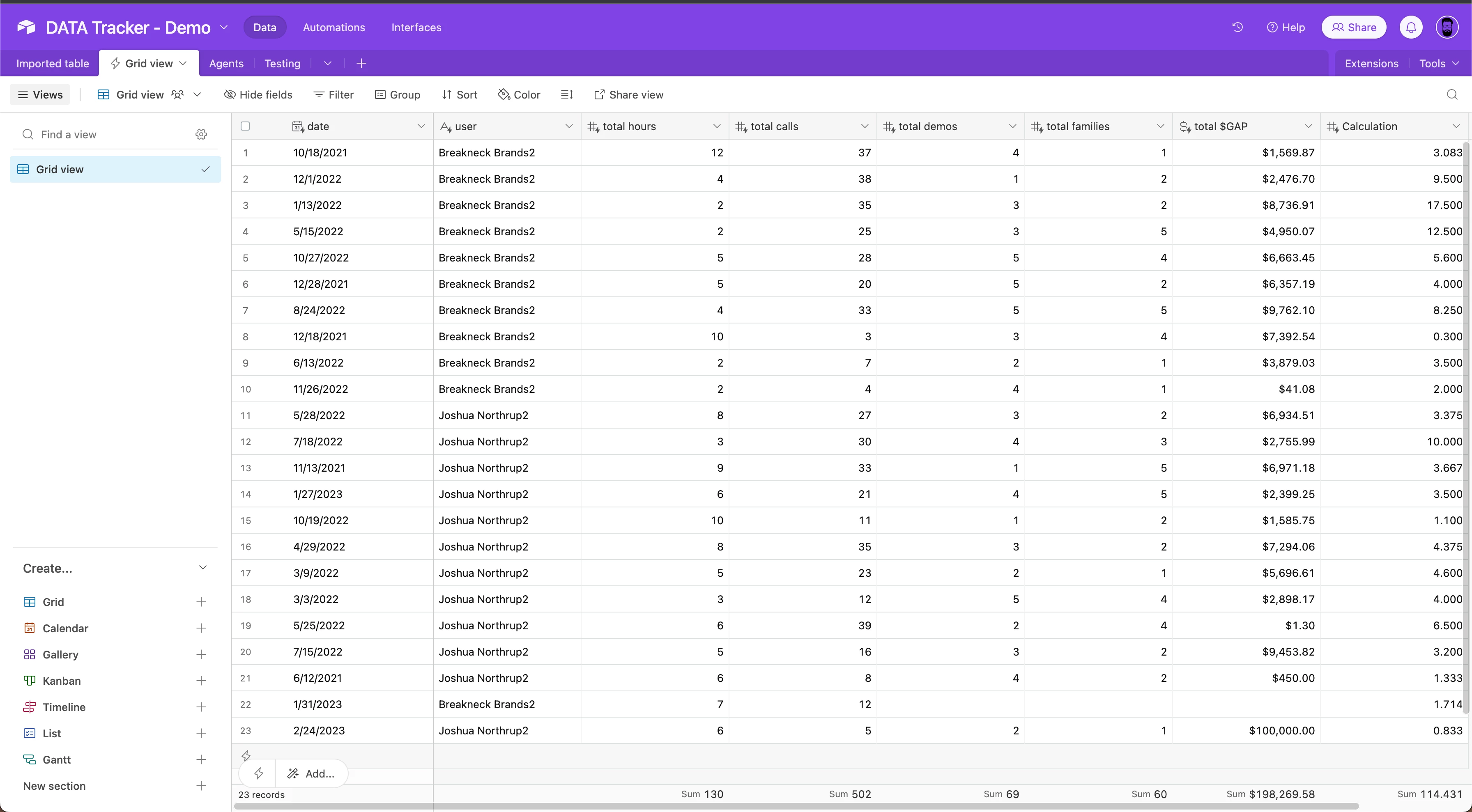Click the Find a view search field
The height and width of the screenshot is (812, 1472).
(x=108, y=134)
